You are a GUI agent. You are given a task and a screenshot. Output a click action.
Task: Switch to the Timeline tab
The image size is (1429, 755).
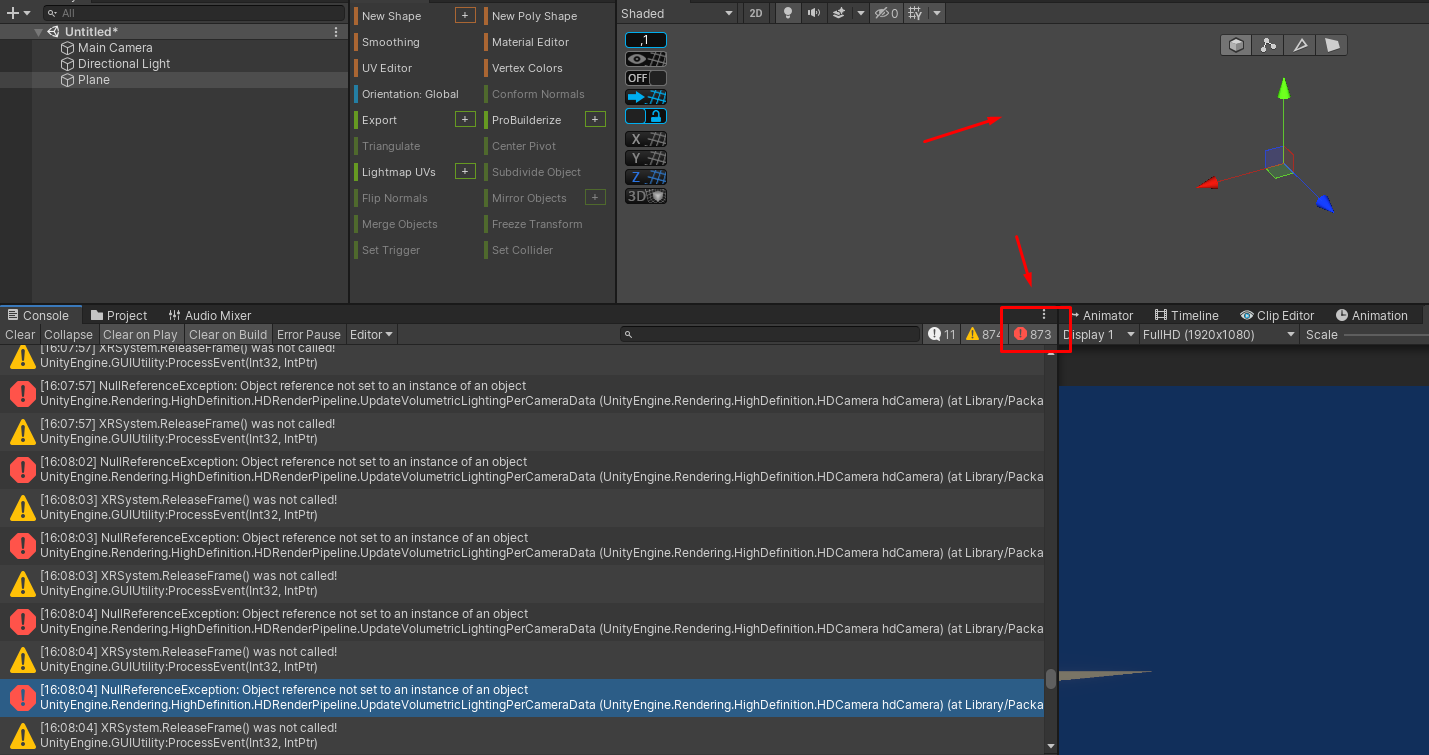coord(1187,315)
